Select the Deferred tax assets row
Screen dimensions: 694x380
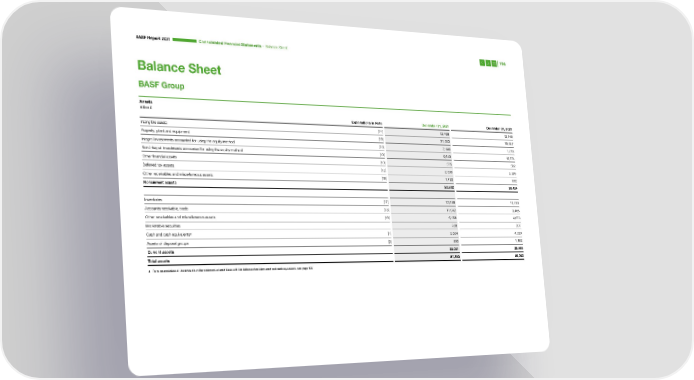(329, 165)
